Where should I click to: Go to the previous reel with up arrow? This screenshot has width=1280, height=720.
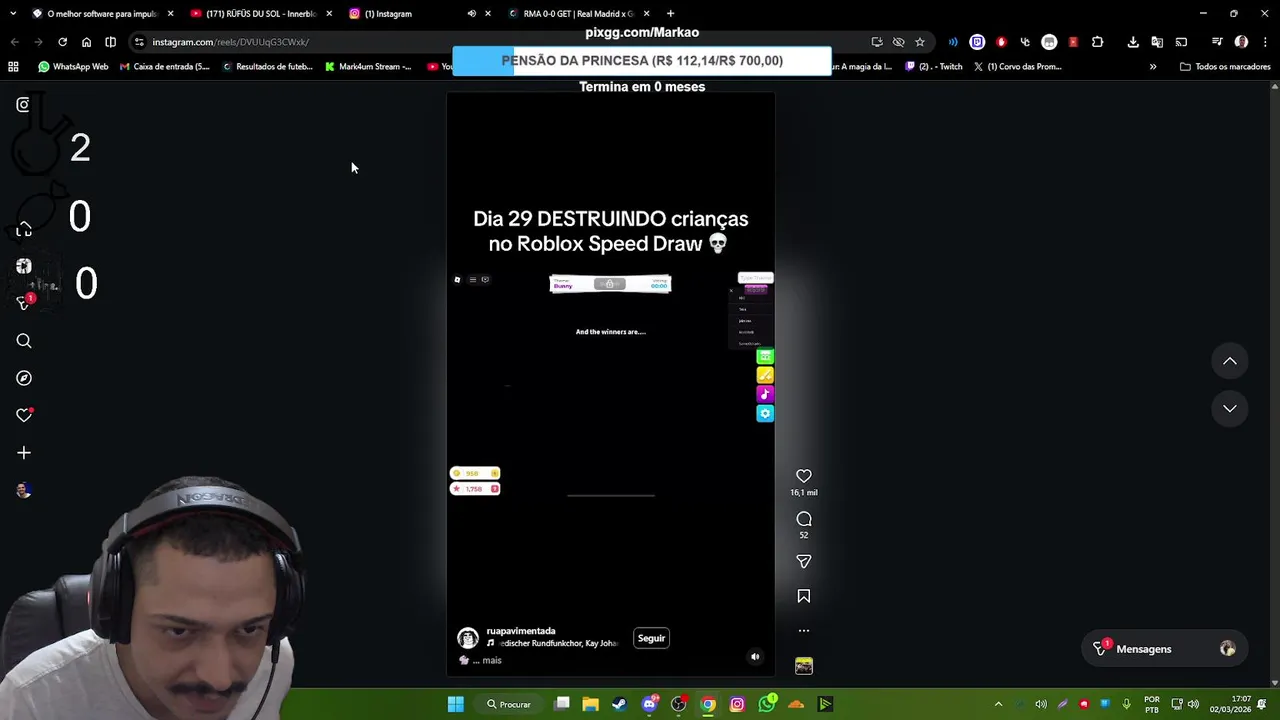(x=1230, y=361)
